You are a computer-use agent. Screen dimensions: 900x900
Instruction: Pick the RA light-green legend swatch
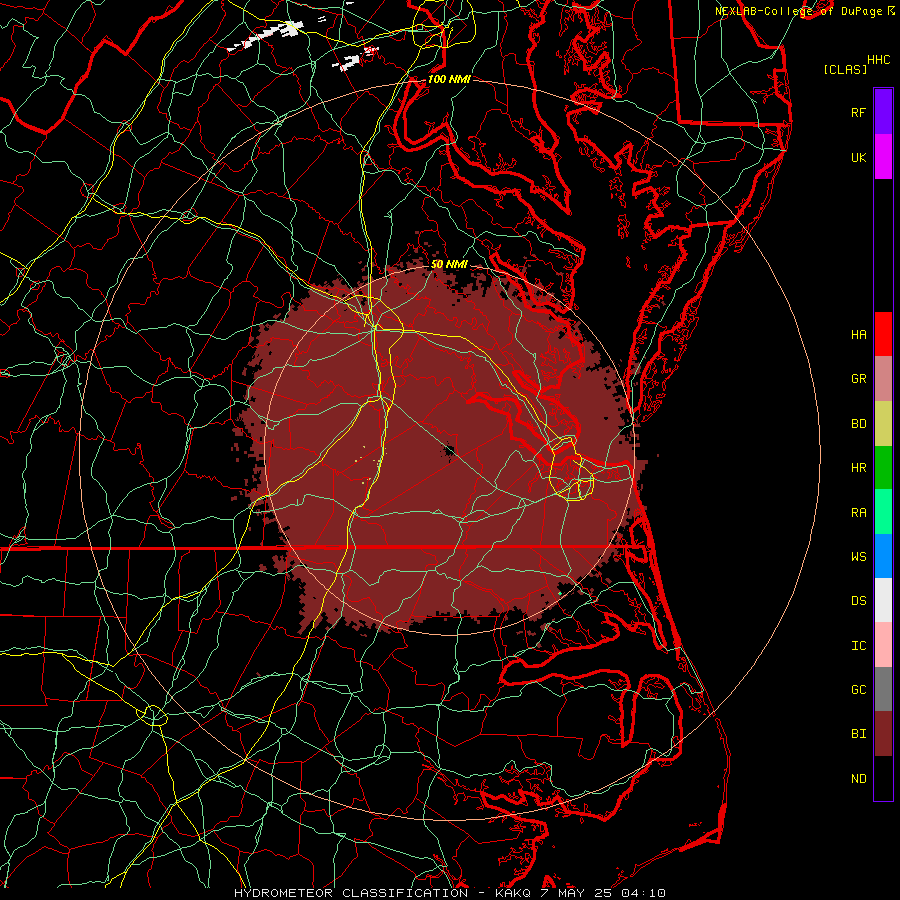(x=883, y=512)
